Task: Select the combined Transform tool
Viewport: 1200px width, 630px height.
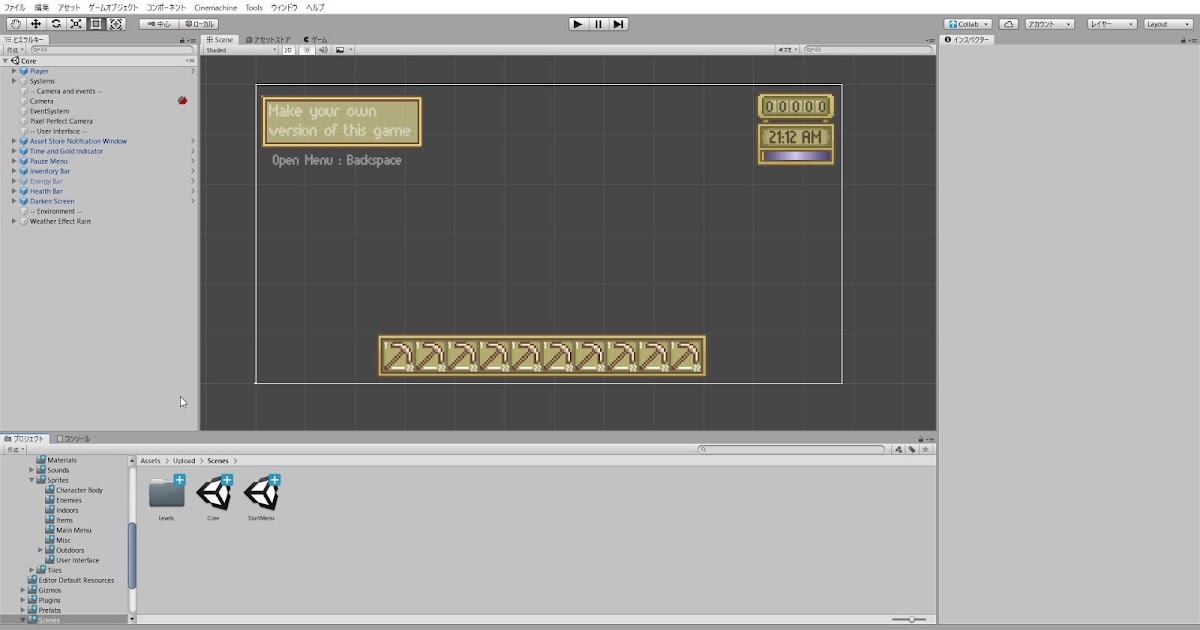Action: pos(117,24)
